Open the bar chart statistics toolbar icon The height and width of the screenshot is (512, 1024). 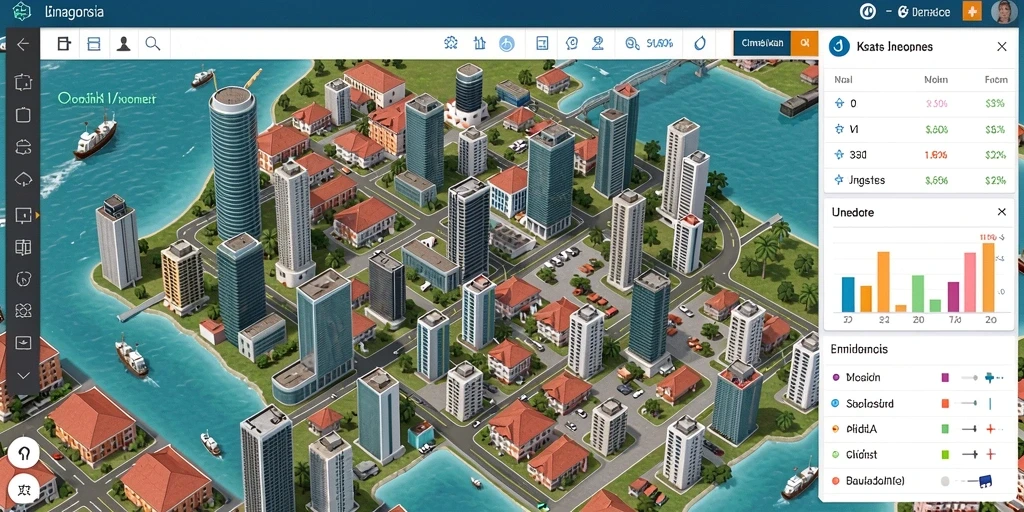[480, 44]
